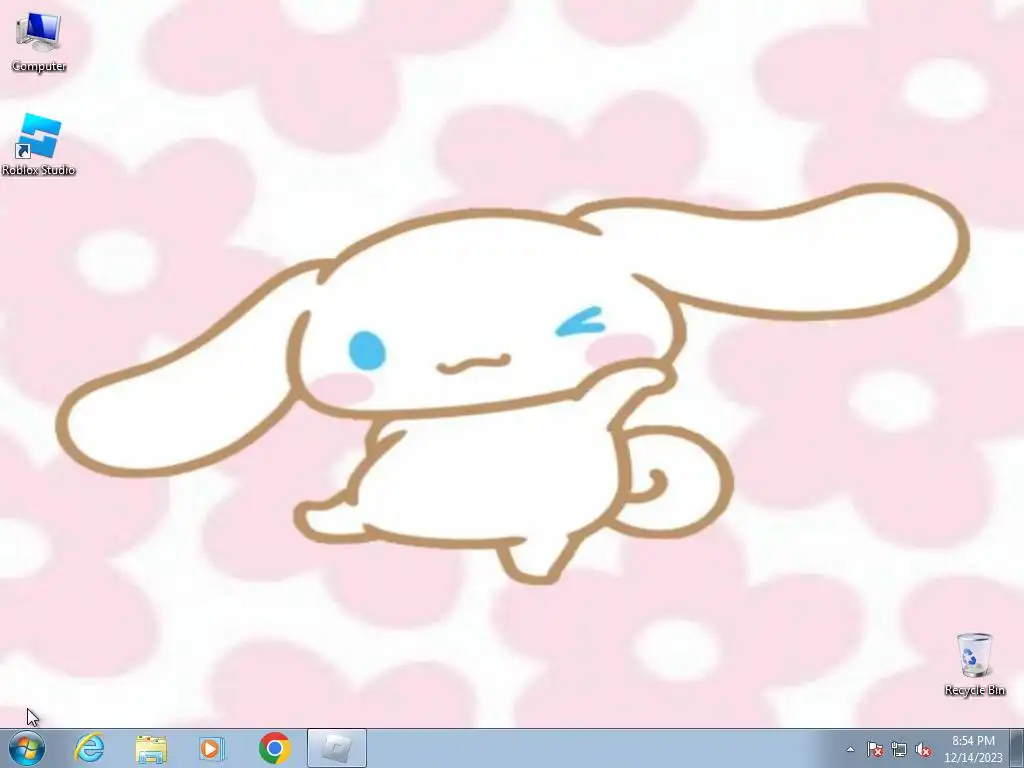Switch to the Roblox taskbar window
Image resolution: width=1024 pixels, height=768 pixels.
336,748
